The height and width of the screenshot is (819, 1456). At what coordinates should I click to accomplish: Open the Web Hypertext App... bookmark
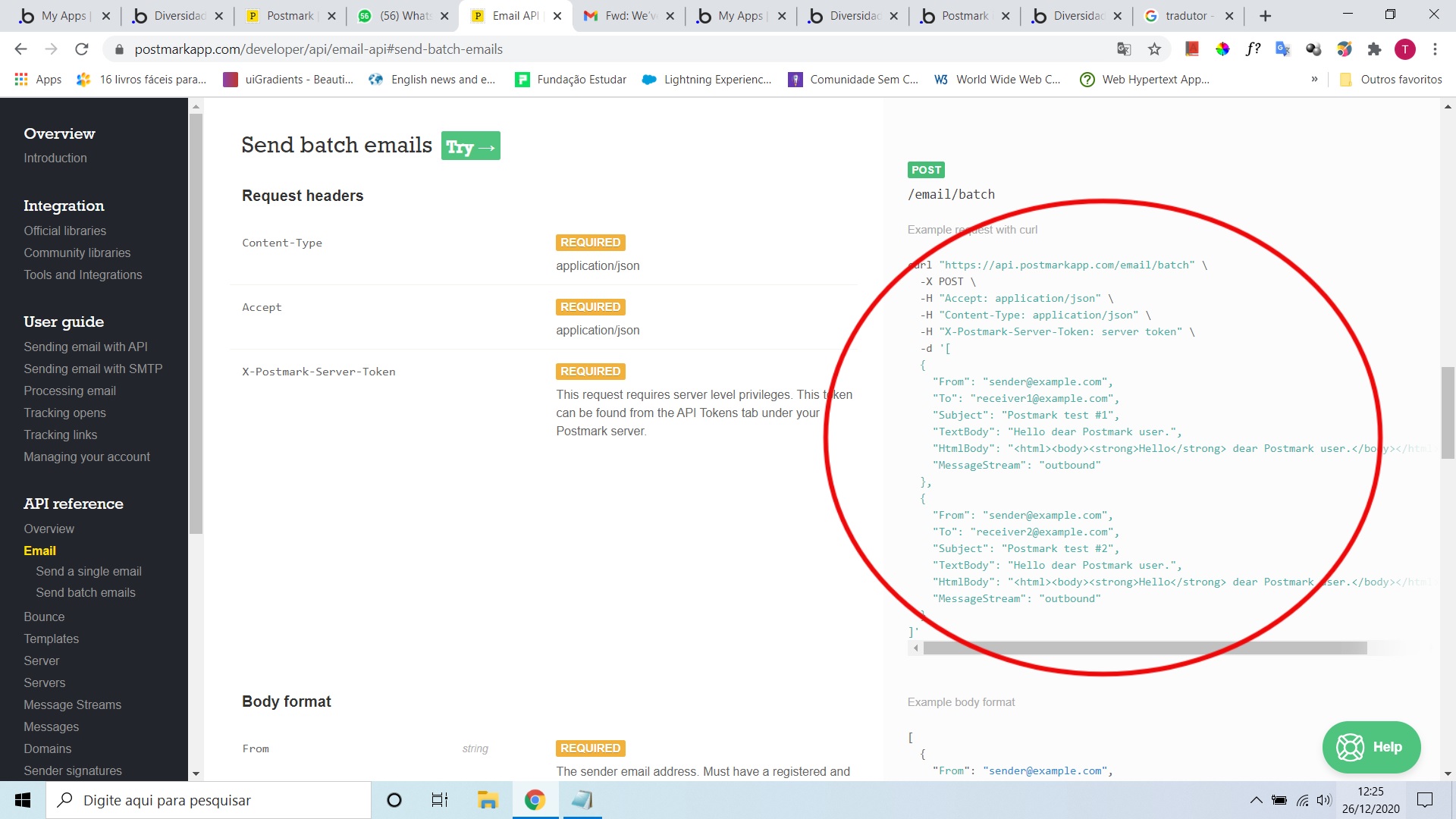coord(1145,80)
